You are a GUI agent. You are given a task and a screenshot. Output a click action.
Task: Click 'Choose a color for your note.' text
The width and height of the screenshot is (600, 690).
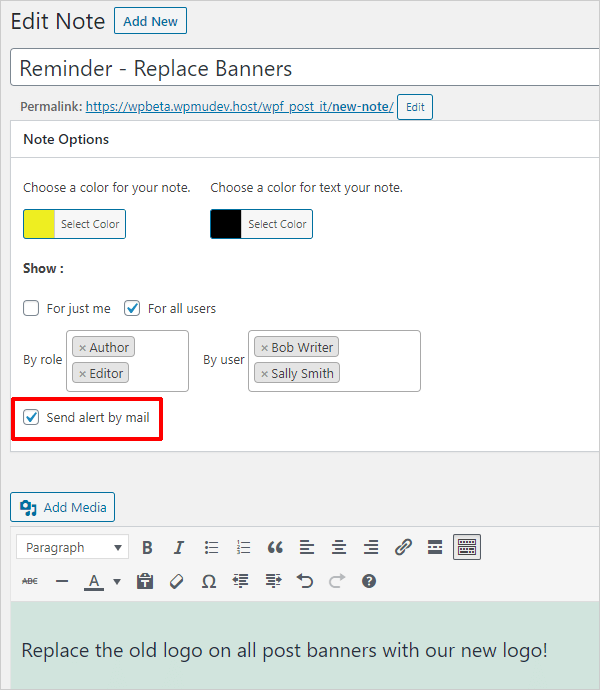[x=107, y=187]
